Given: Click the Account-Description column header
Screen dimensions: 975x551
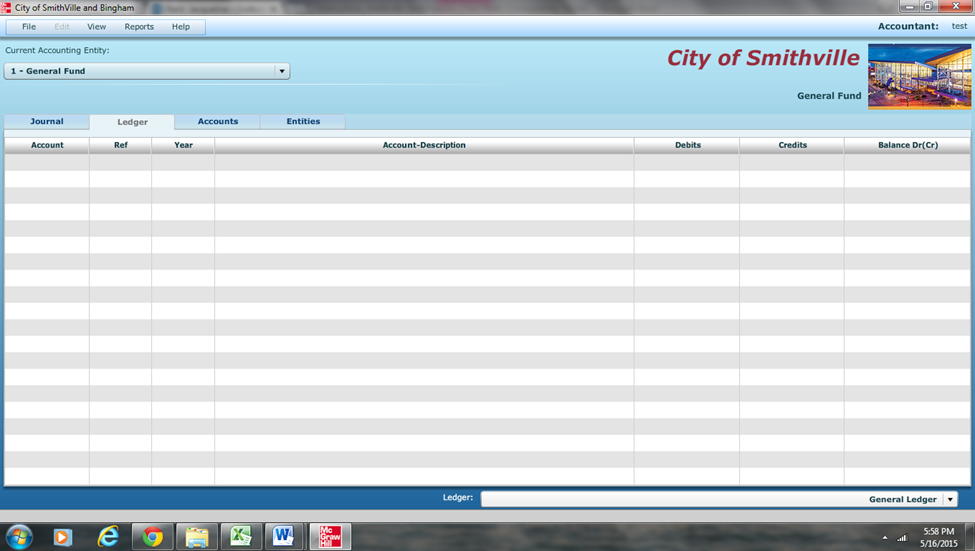Looking at the screenshot, I should pyautogui.click(x=424, y=145).
